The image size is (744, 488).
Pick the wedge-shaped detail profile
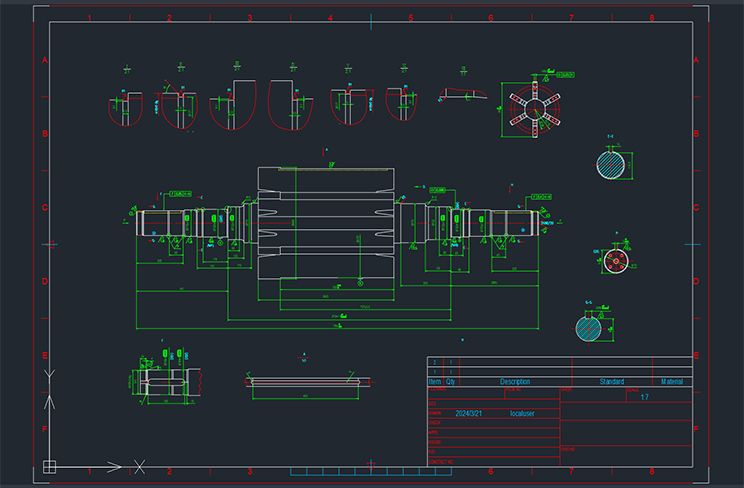pos(464,95)
